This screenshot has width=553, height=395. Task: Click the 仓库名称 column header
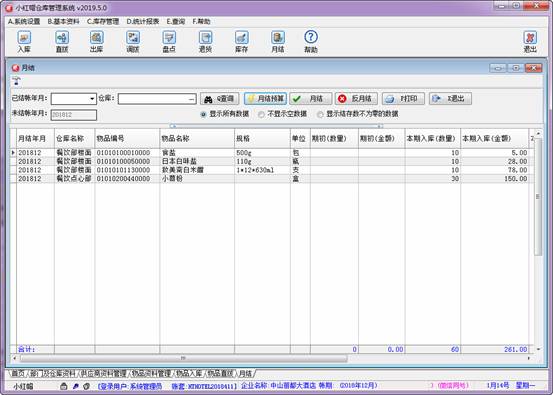click(x=74, y=139)
